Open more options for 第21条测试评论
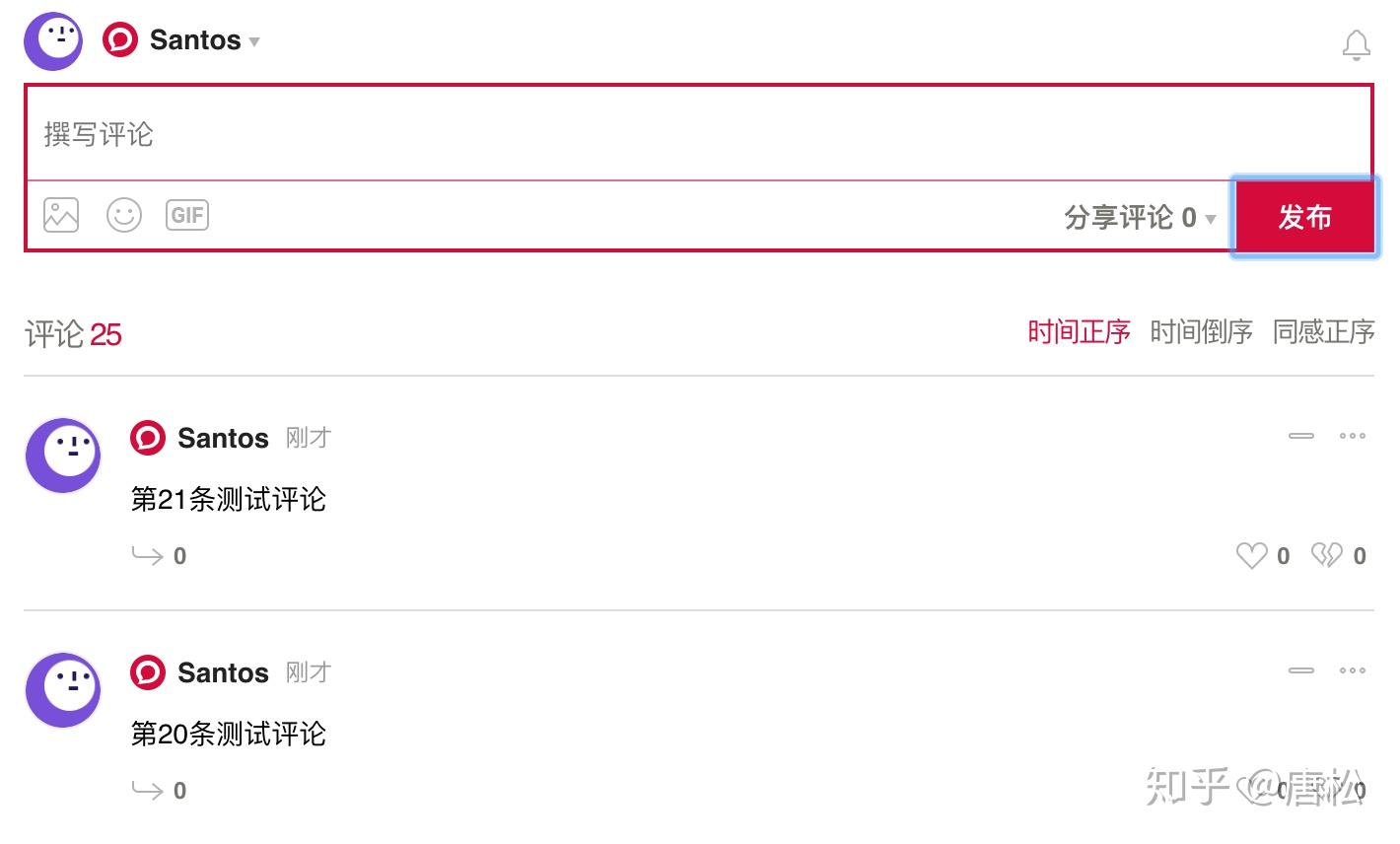 point(1353,436)
